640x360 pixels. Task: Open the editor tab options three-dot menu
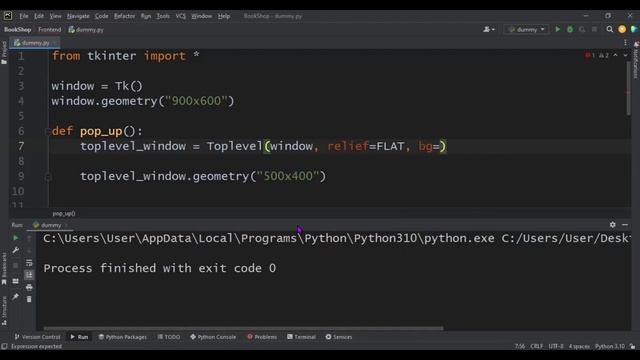coord(625,42)
